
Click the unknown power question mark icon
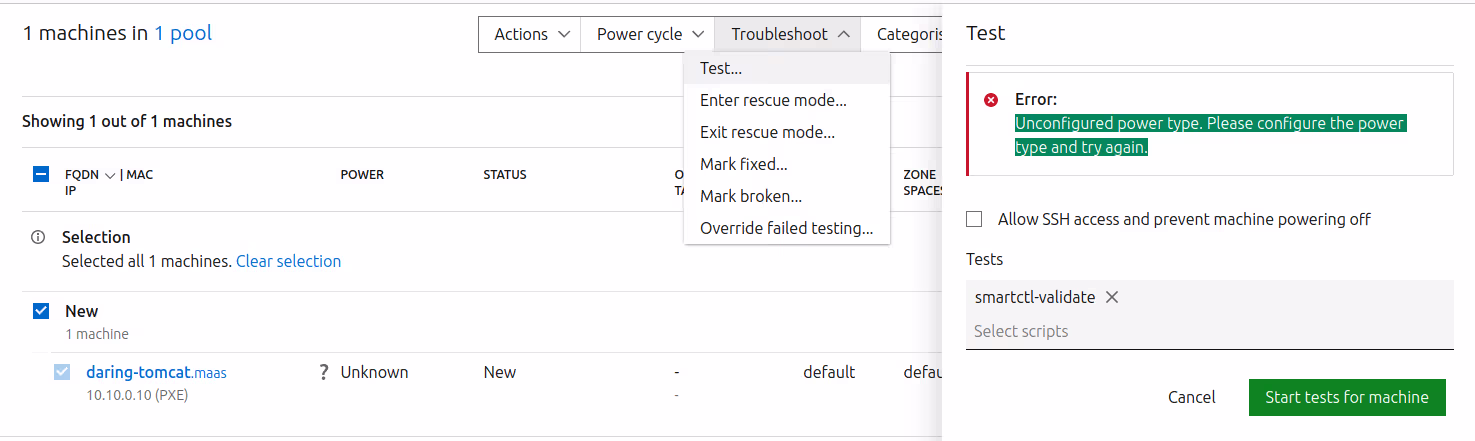click(x=324, y=372)
